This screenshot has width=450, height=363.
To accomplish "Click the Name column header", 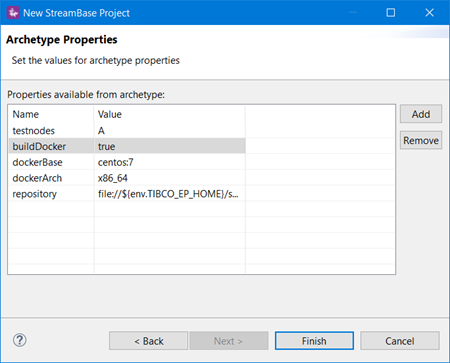I will [x=25, y=114].
